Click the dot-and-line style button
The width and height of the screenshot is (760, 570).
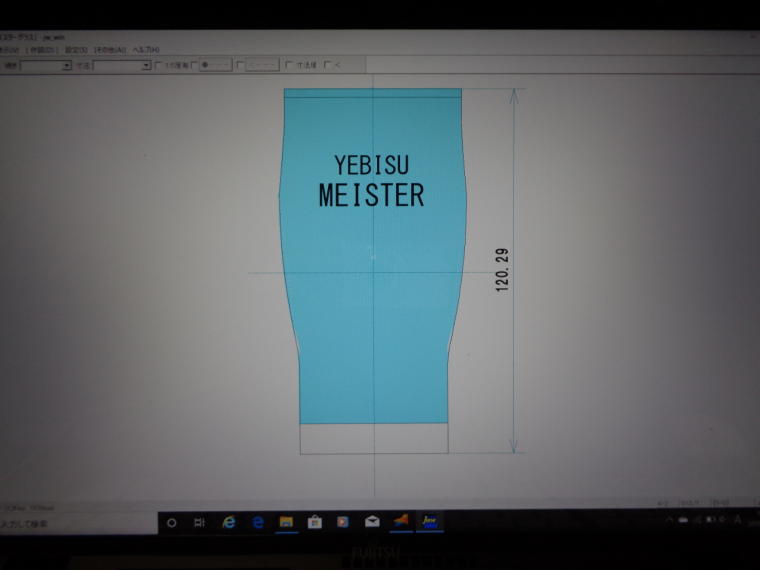click(x=215, y=65)
